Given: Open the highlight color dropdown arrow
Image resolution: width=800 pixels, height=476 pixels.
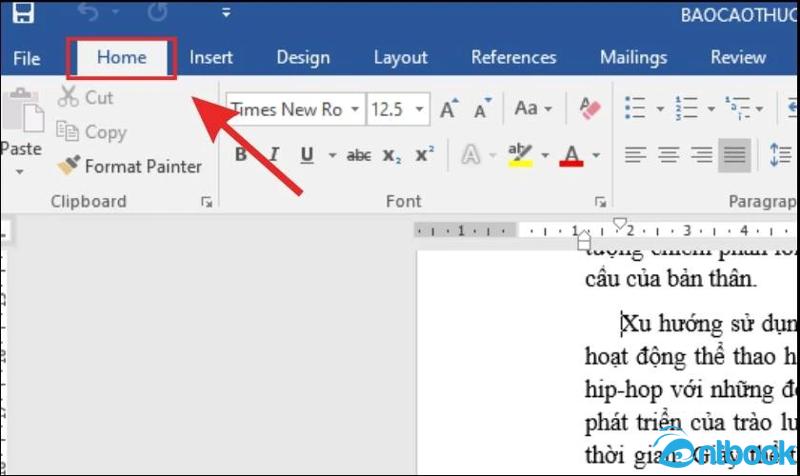Looking at the screenshot, I should tap(545, 155).
